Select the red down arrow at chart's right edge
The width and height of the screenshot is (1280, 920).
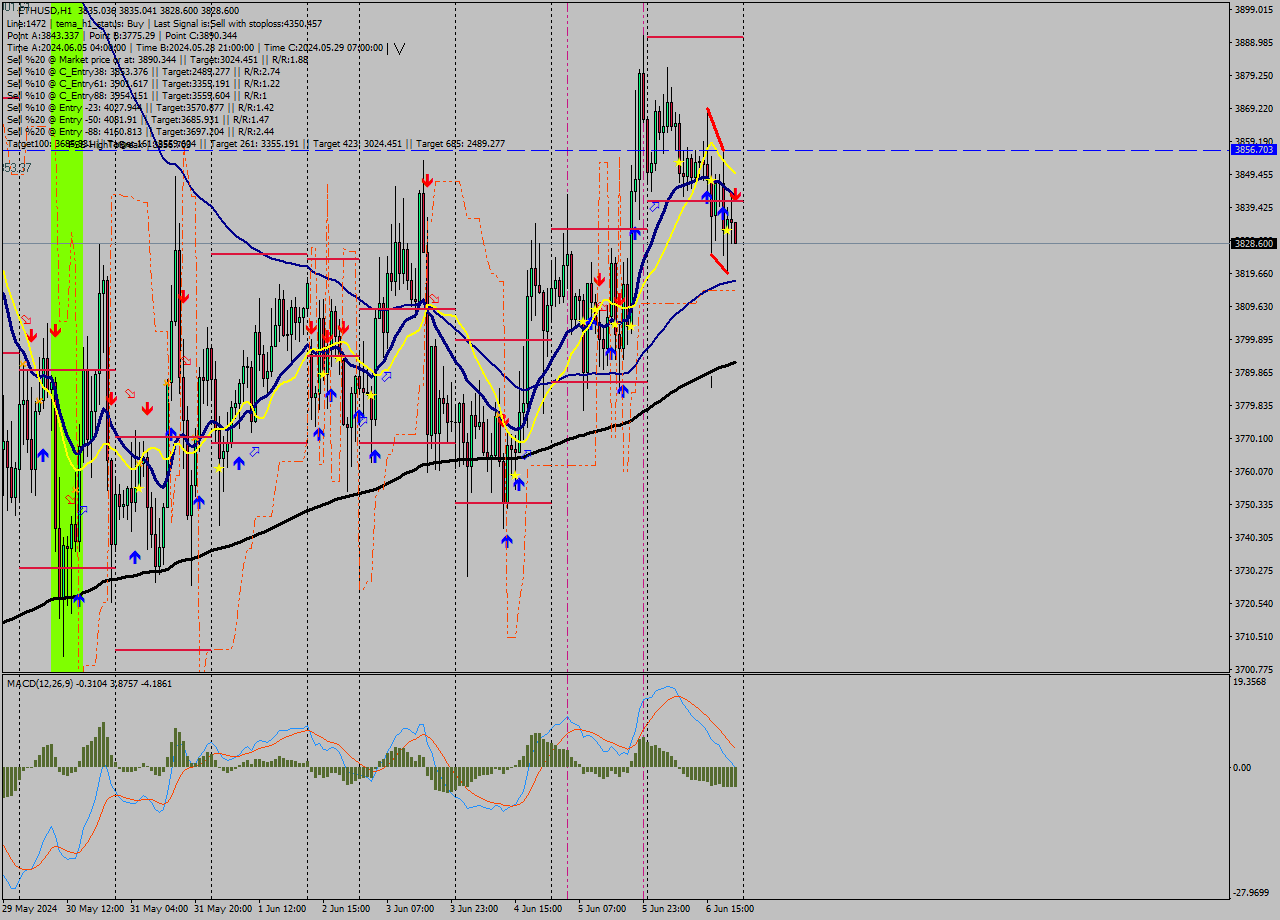click(736, 195)
